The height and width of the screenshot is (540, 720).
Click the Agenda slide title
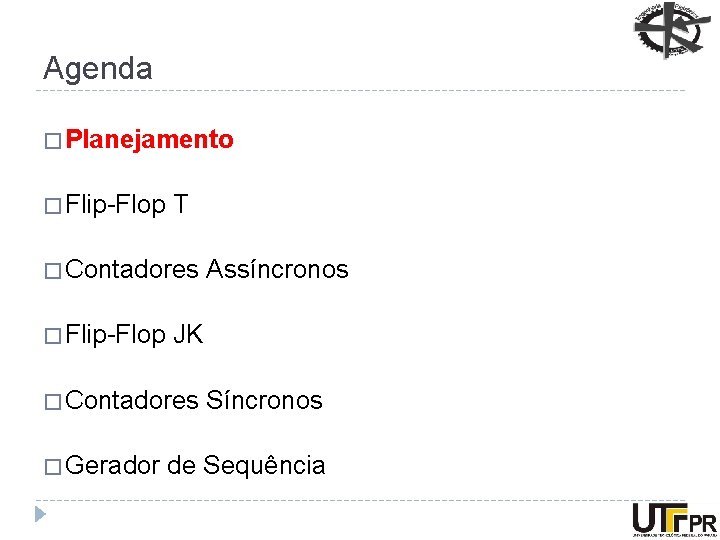[x=98, y=69]
